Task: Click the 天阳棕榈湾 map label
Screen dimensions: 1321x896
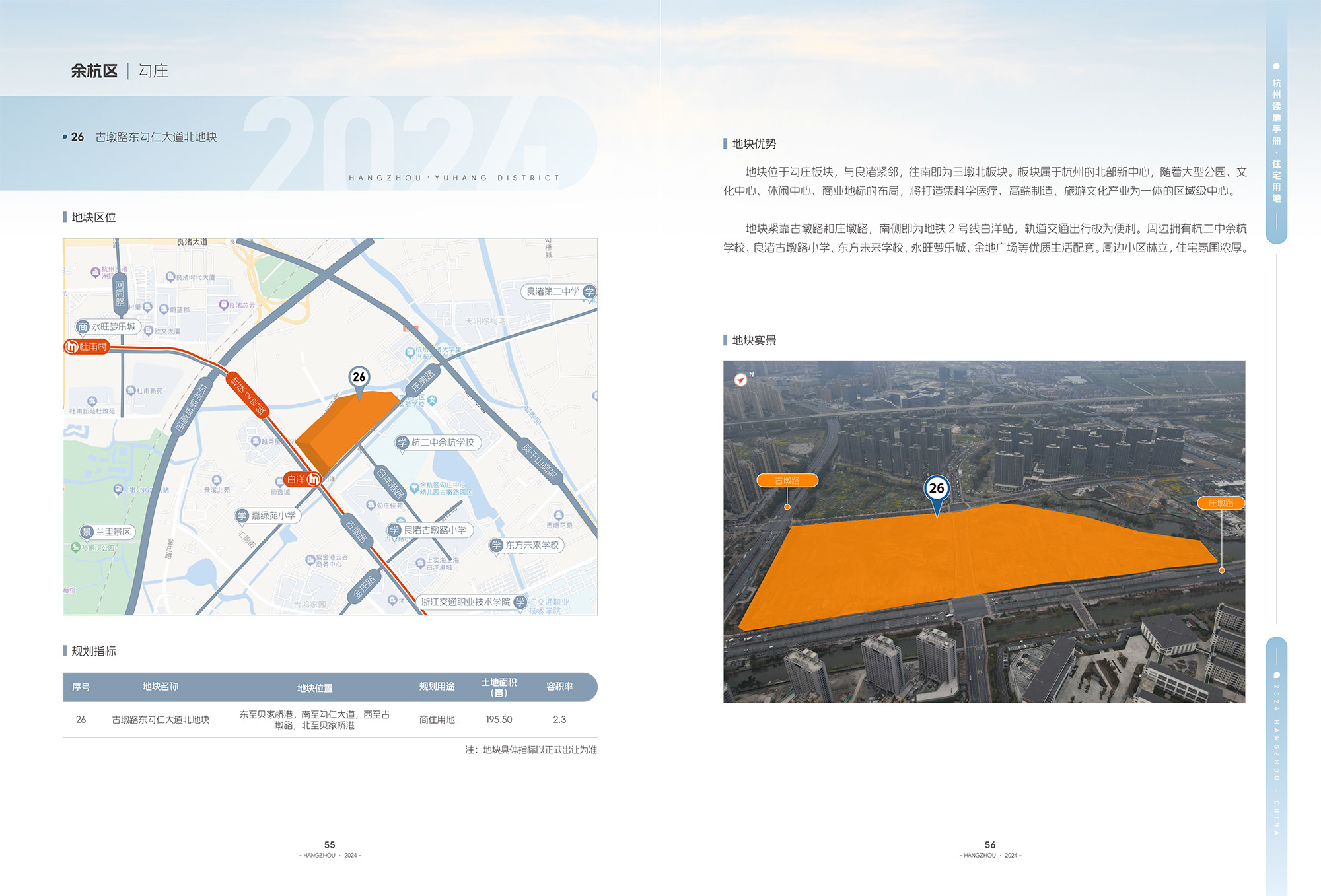Action: (x=485, y=321)
